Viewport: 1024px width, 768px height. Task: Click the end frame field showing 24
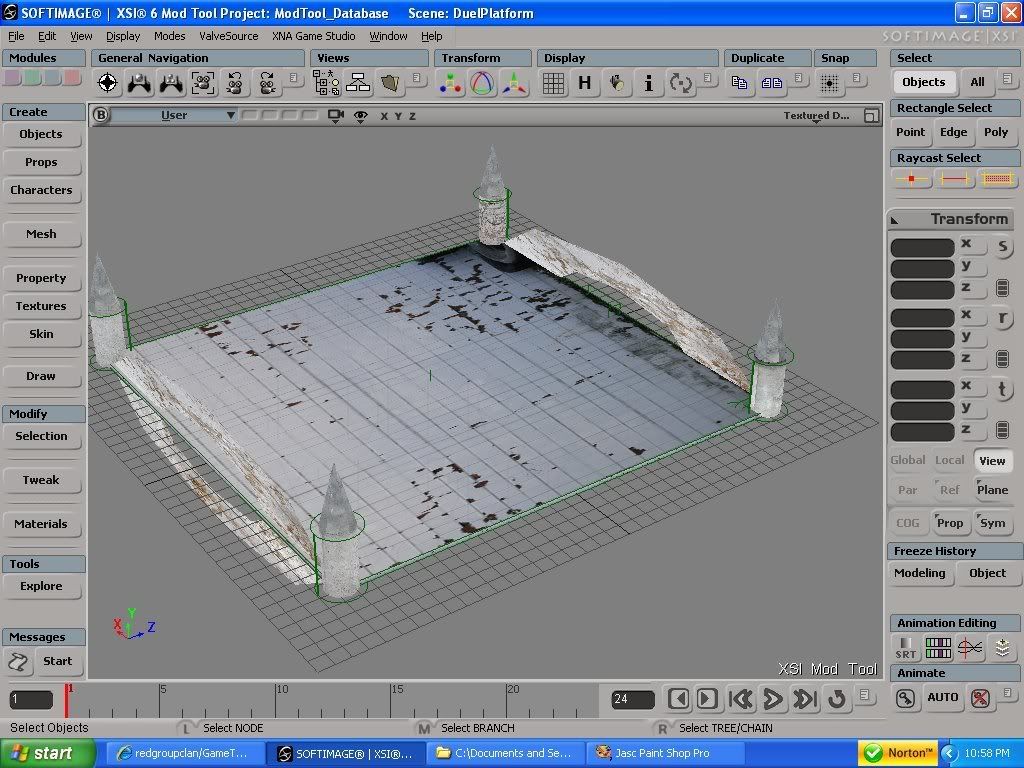632,699
